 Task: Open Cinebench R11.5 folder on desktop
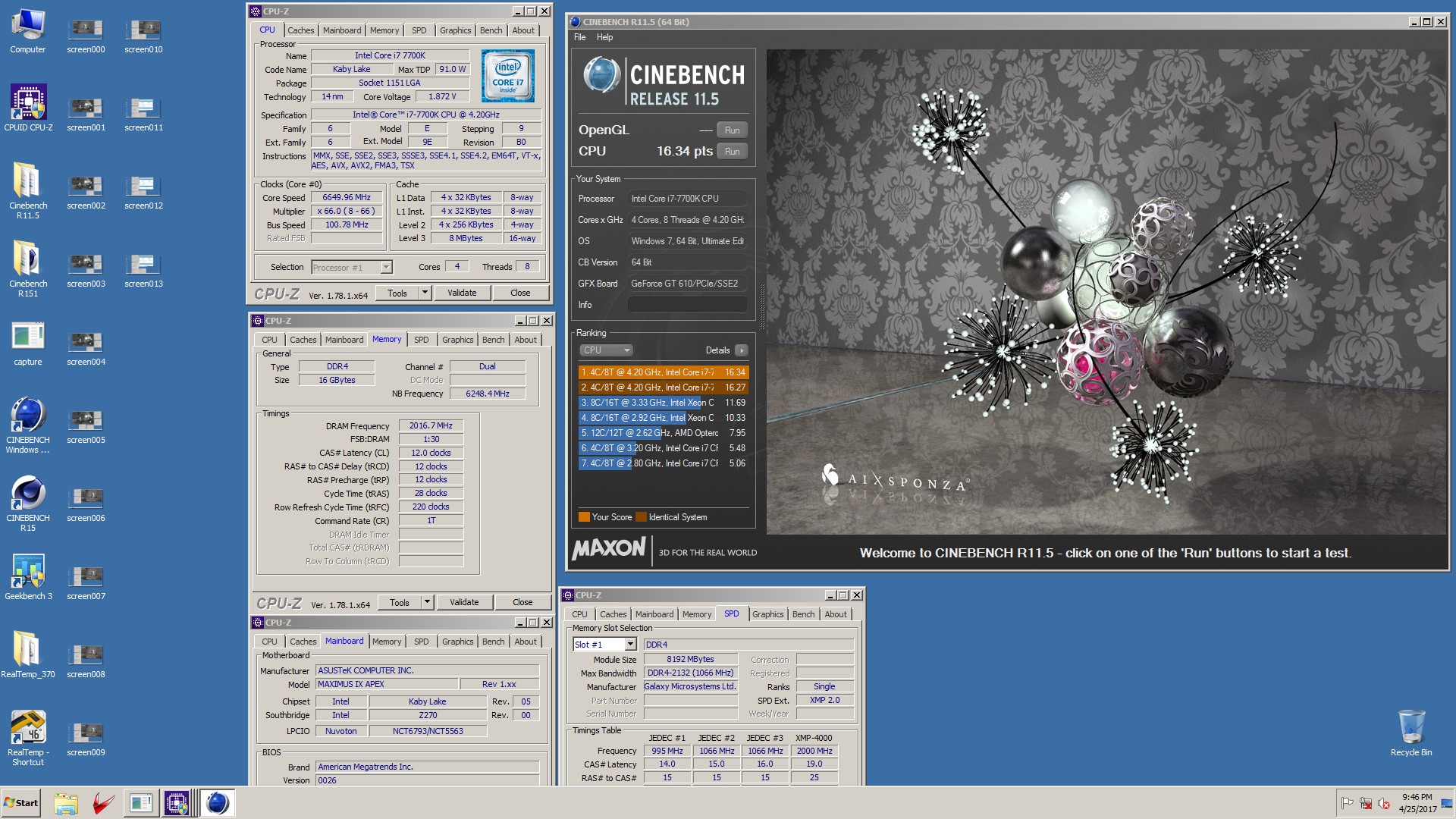28,191
